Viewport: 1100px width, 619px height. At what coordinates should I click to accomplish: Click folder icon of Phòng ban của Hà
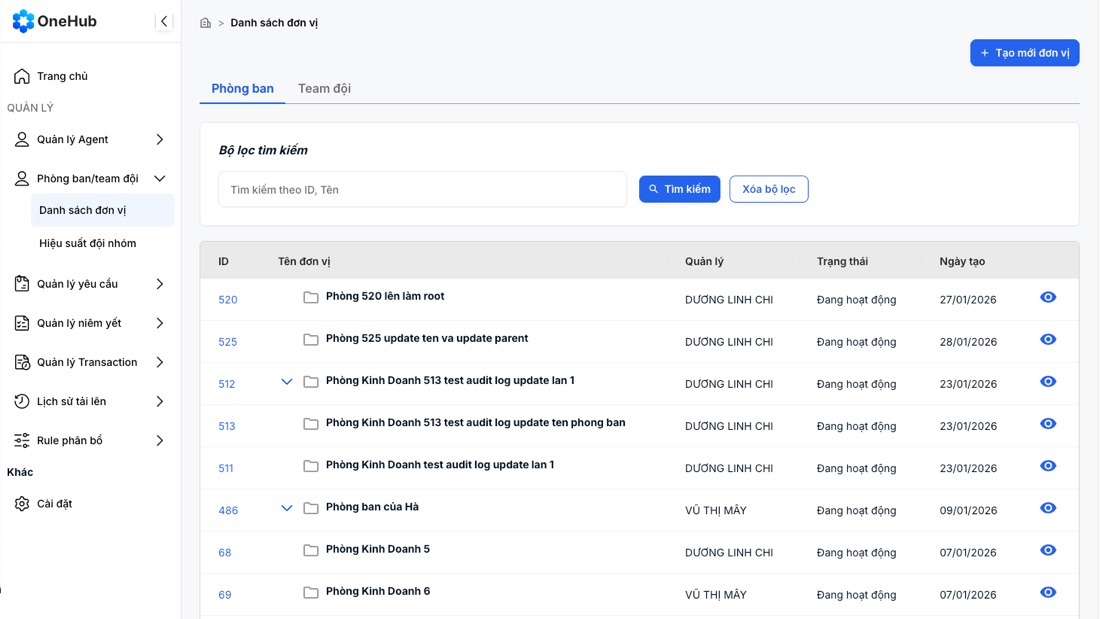311,508
